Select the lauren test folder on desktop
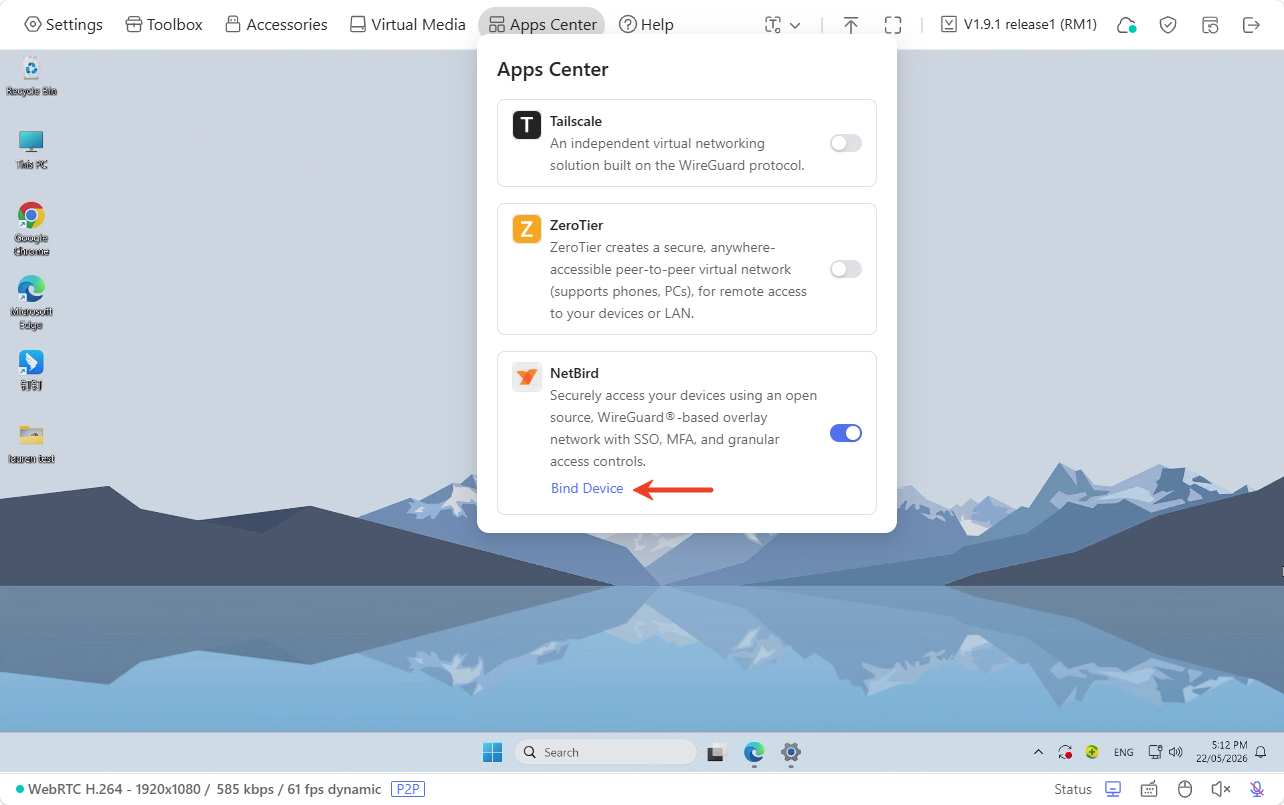Viewport: 1284px width, 805px height. [x=31, y=444]
